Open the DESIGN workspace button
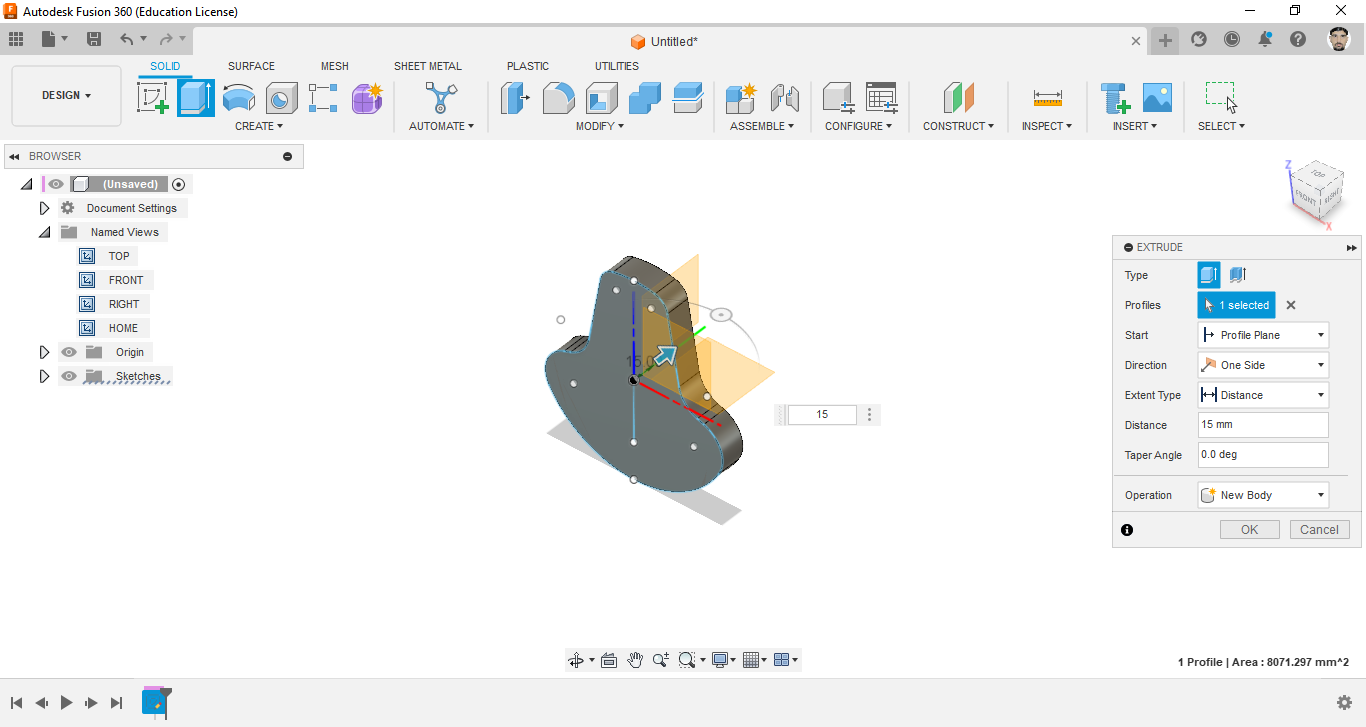 (x=67, y=96)
